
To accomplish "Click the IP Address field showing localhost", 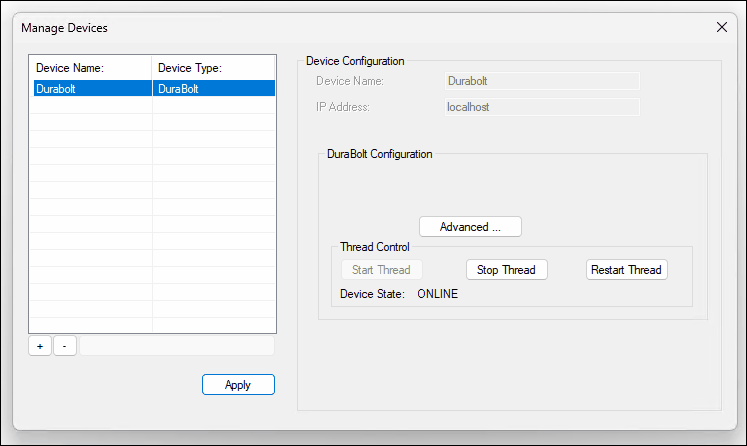I will 542,107.
